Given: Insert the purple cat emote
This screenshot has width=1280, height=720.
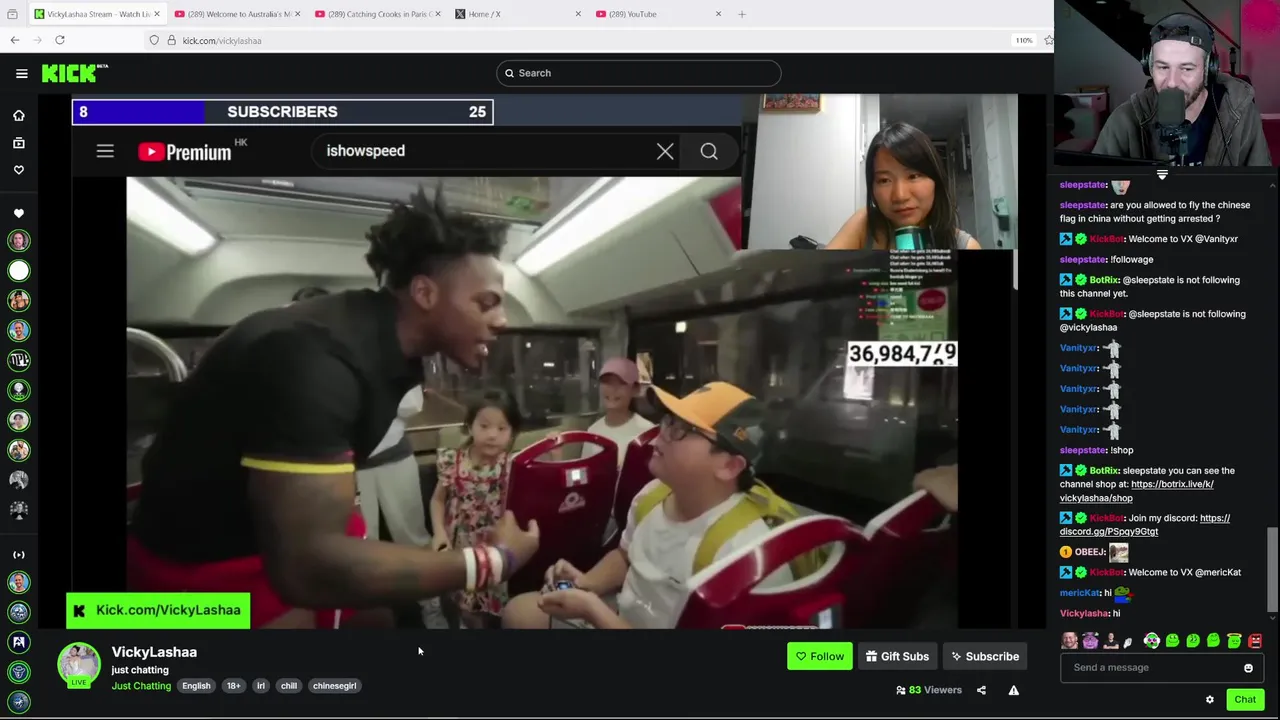Looking at the screenshot, I should 1090,641.
